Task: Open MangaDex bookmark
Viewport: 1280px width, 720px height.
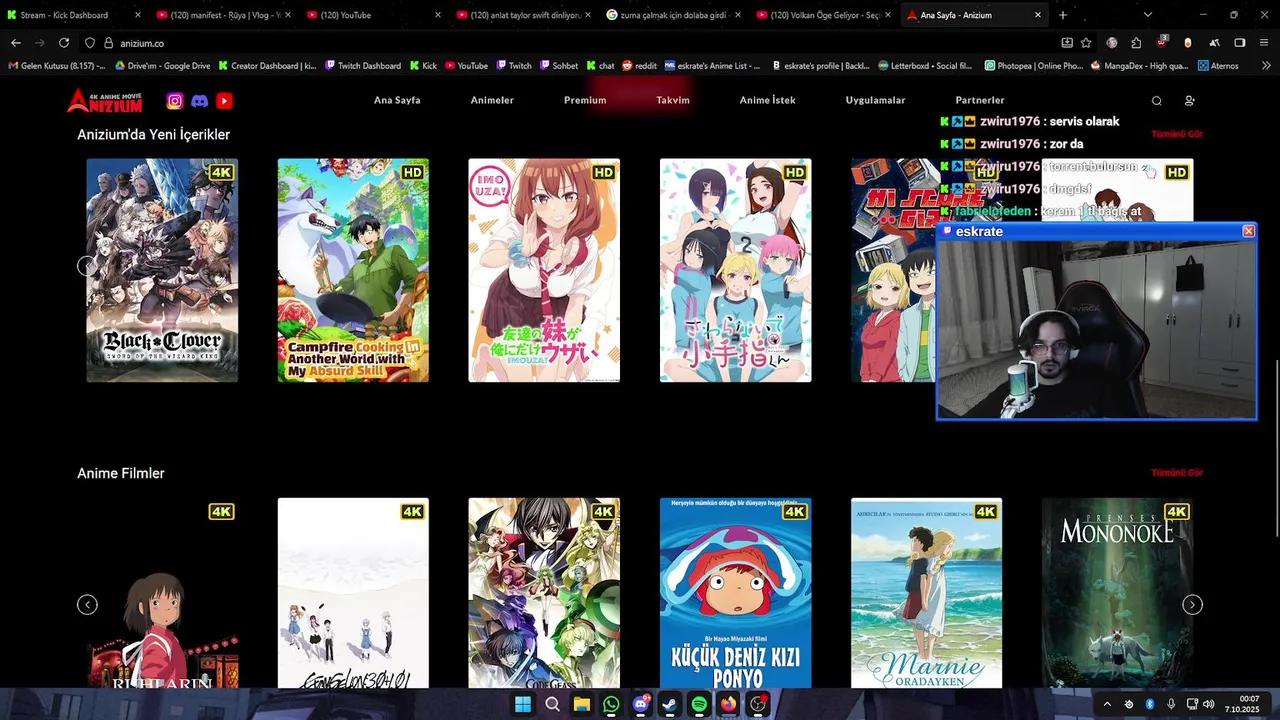Action: click(1140, 66)
